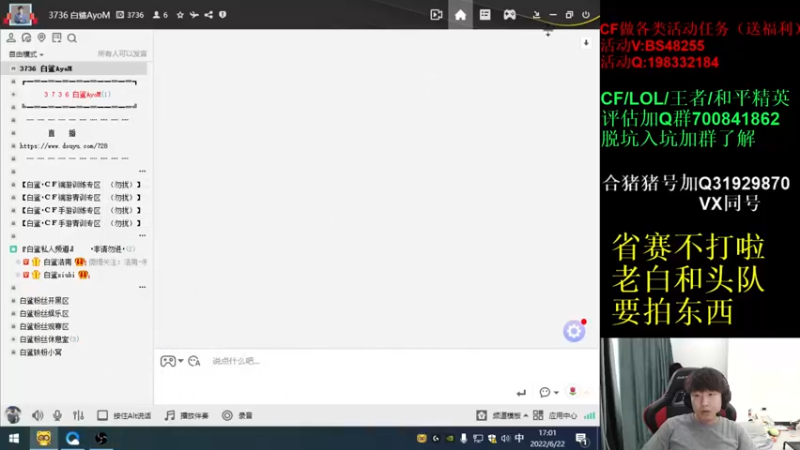800x450 pixels.
Task: Toggle the red checkbox next to 白鲨浩南
Action: point(26,262)
